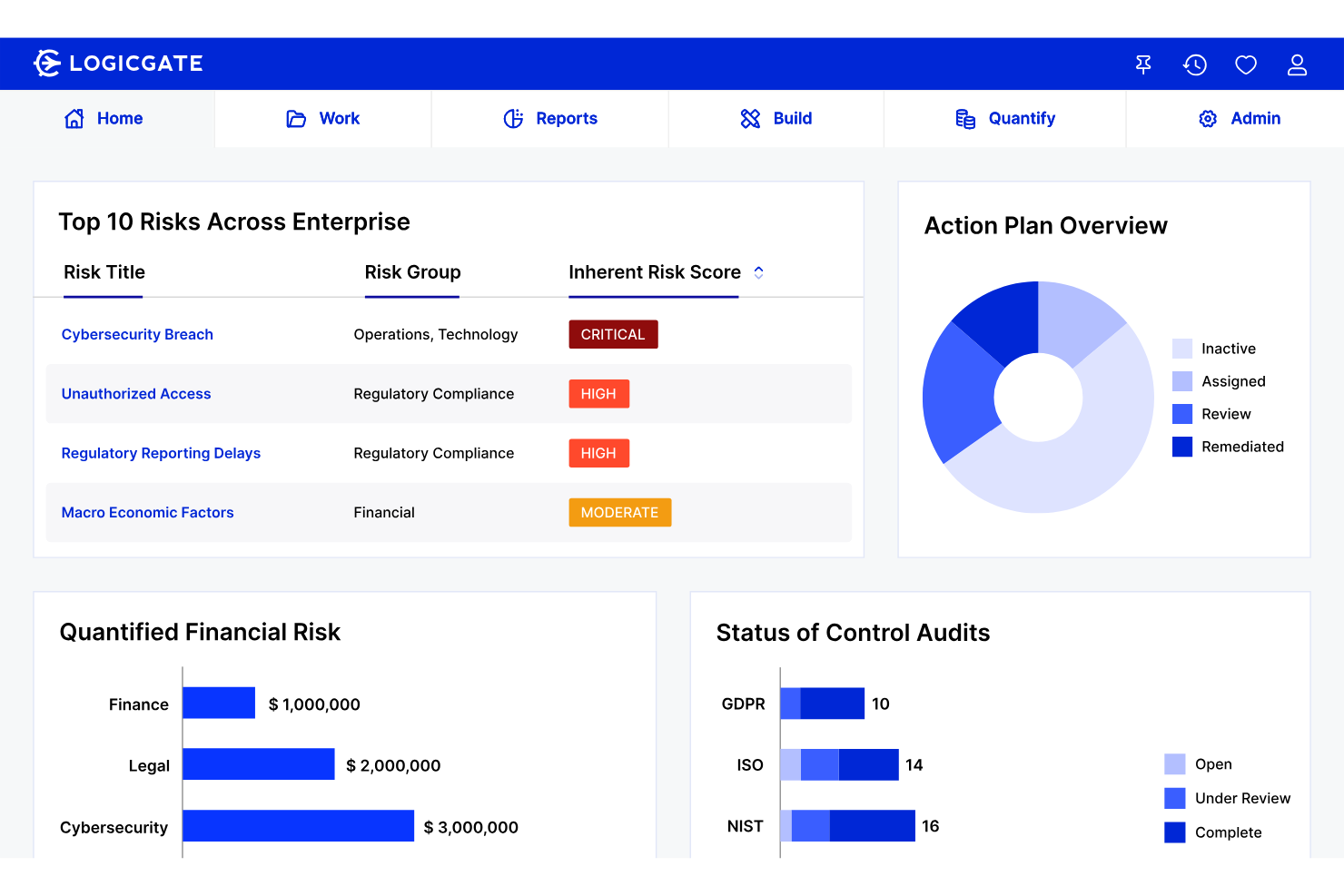The width and height of the screenshot is (1344, 896).
Task: Click HIGH badge for Regulatory Reporting Delays
Action: [598, 453]
